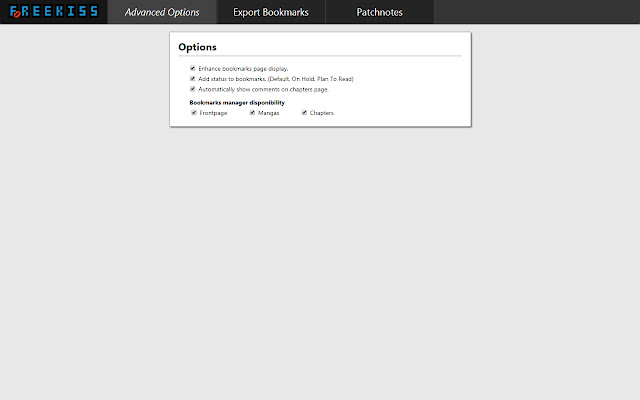The width and height of the screenshot is (640, 400).
Task: Open the Patchnotes tab
Action: [380, 12]
